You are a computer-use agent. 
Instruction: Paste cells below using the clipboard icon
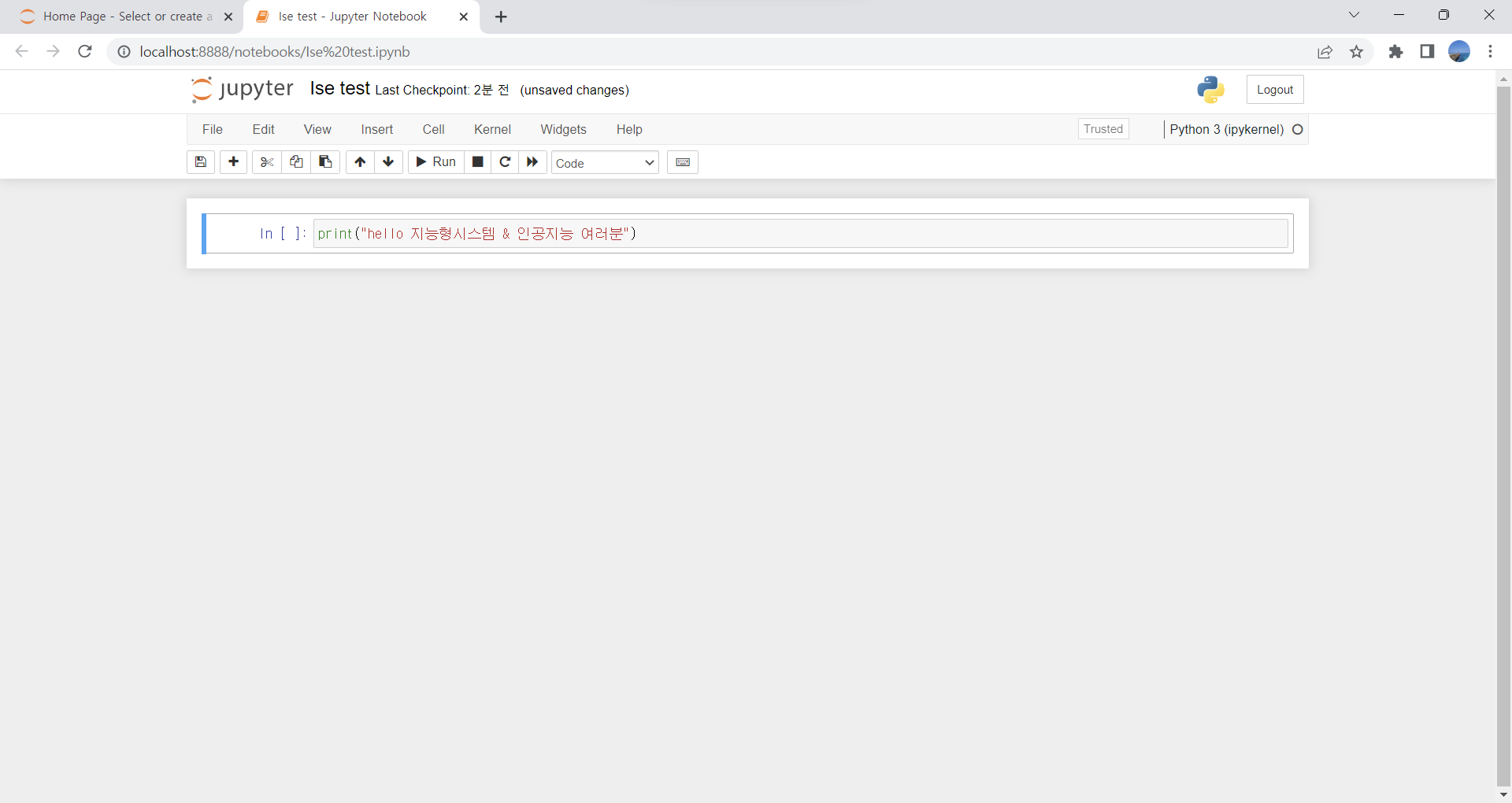click(325, 162)
